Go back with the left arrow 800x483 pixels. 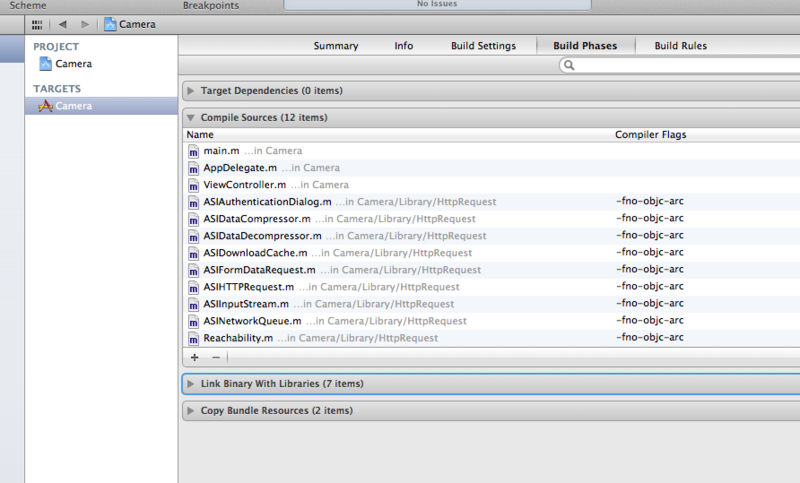63,24
